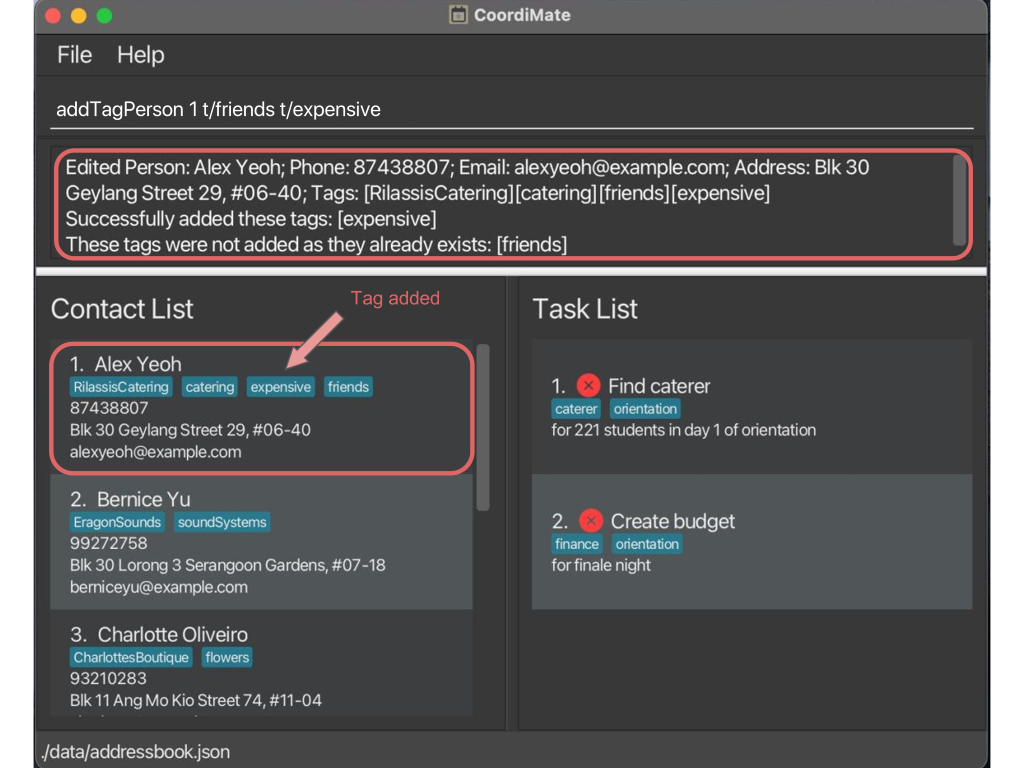Click the 'caterer' tag in Task List
This screenshot has height=768, width=1024.
[576, 409]
